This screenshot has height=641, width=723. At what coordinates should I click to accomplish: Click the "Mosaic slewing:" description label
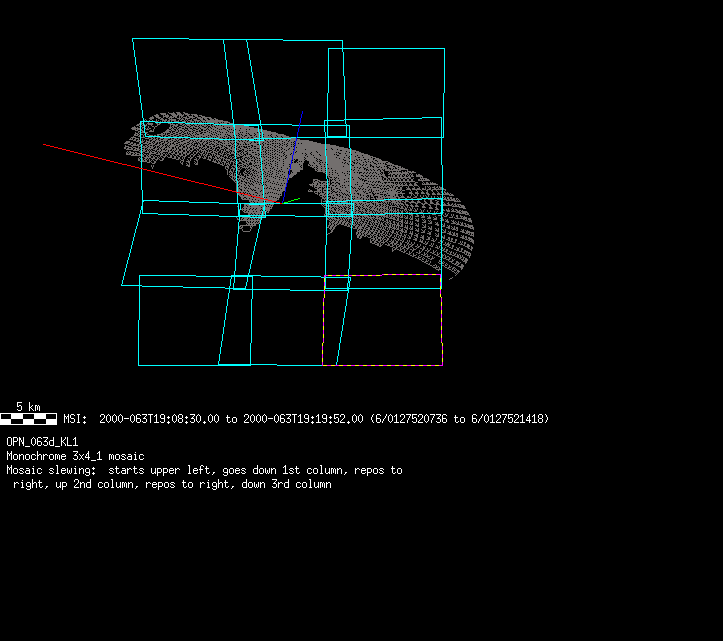tap(52, 470)
